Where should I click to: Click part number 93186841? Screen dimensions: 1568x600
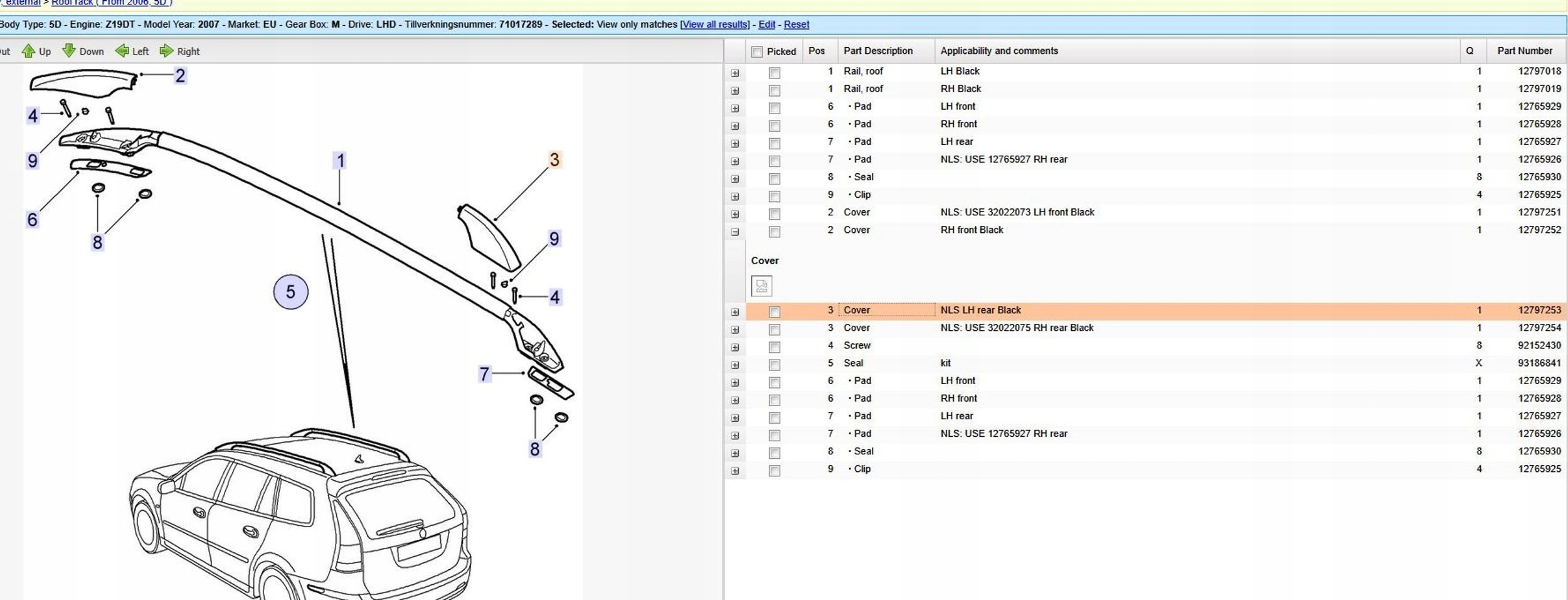click(x=1539, y=363)
